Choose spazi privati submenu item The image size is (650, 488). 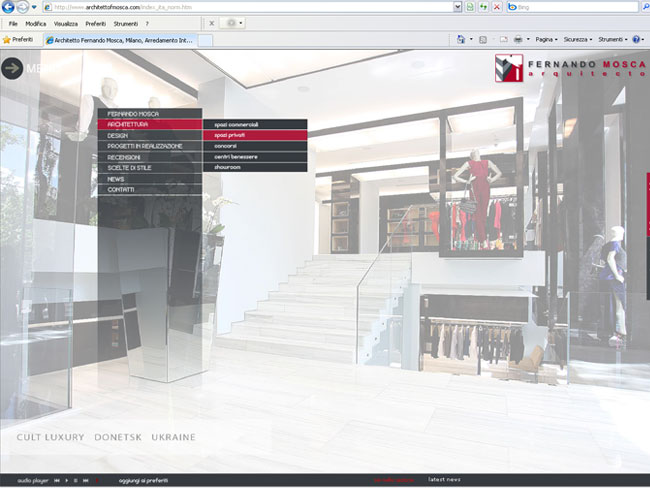(255, 135)
